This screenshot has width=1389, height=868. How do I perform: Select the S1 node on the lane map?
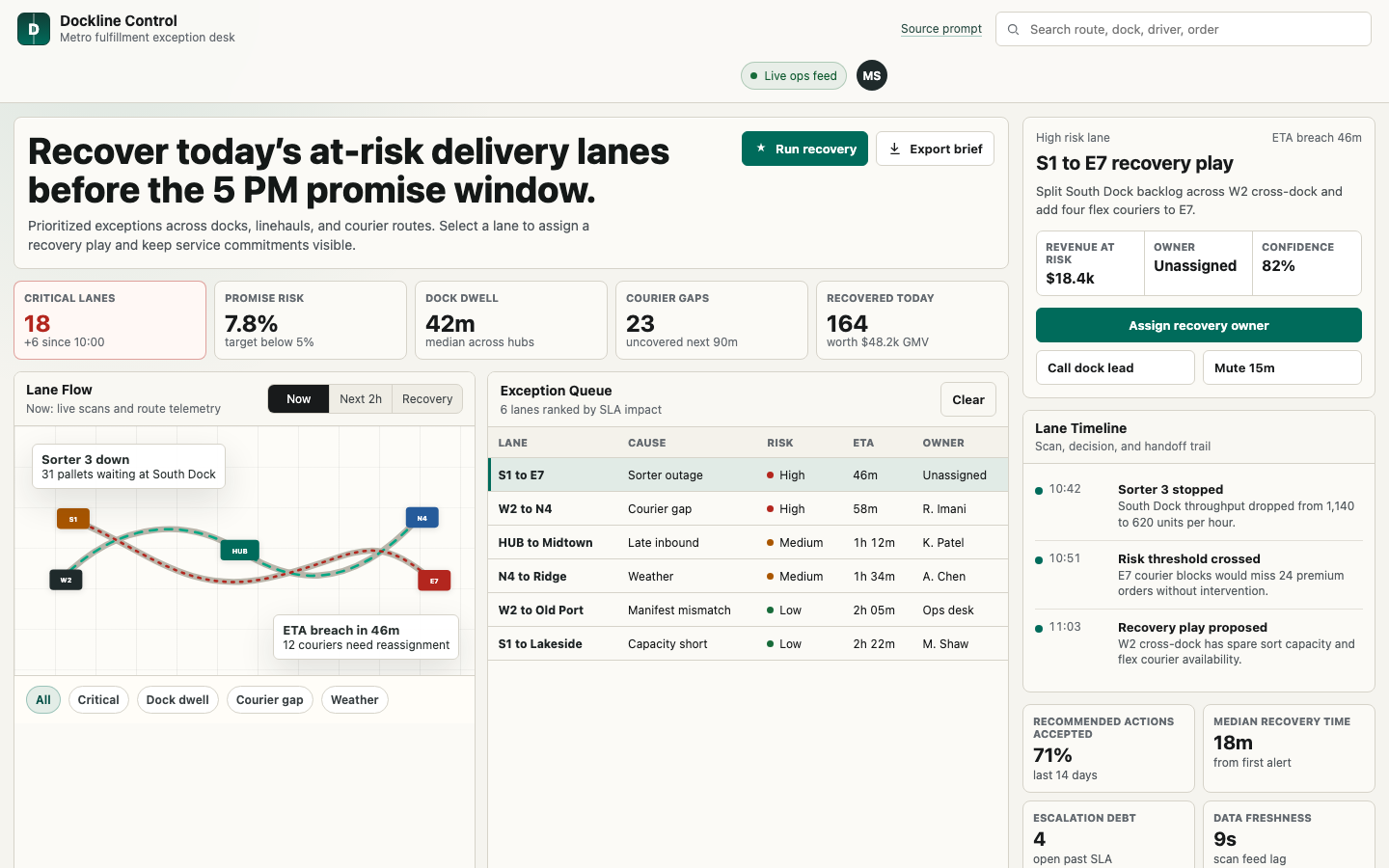click(x=73, y=519)
